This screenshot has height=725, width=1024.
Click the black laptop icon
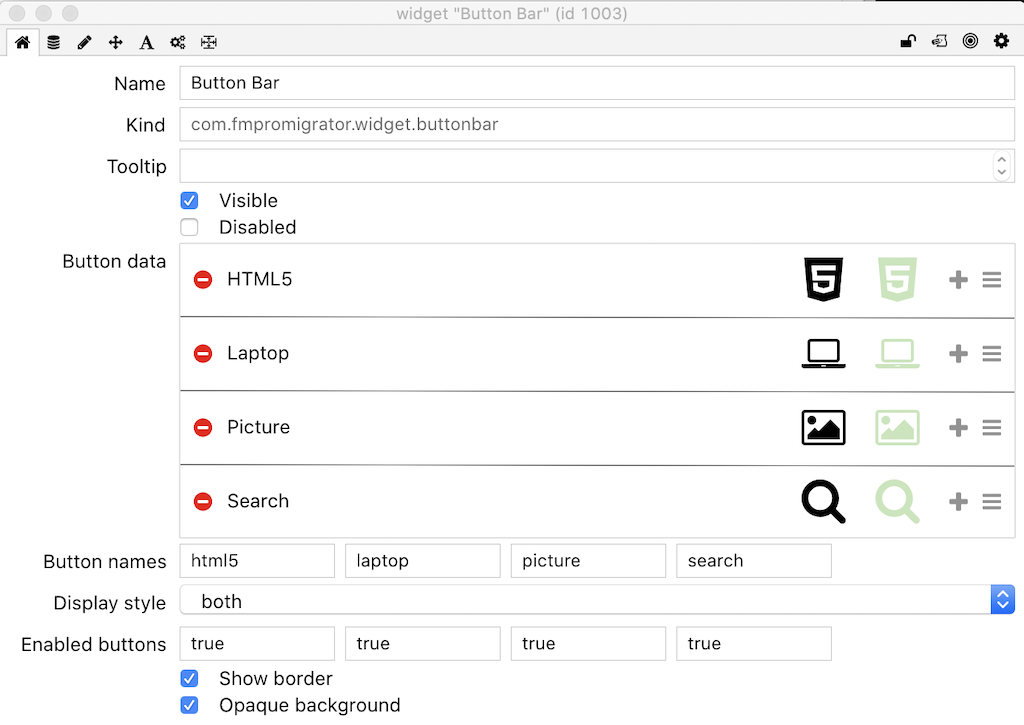[823, 353]
